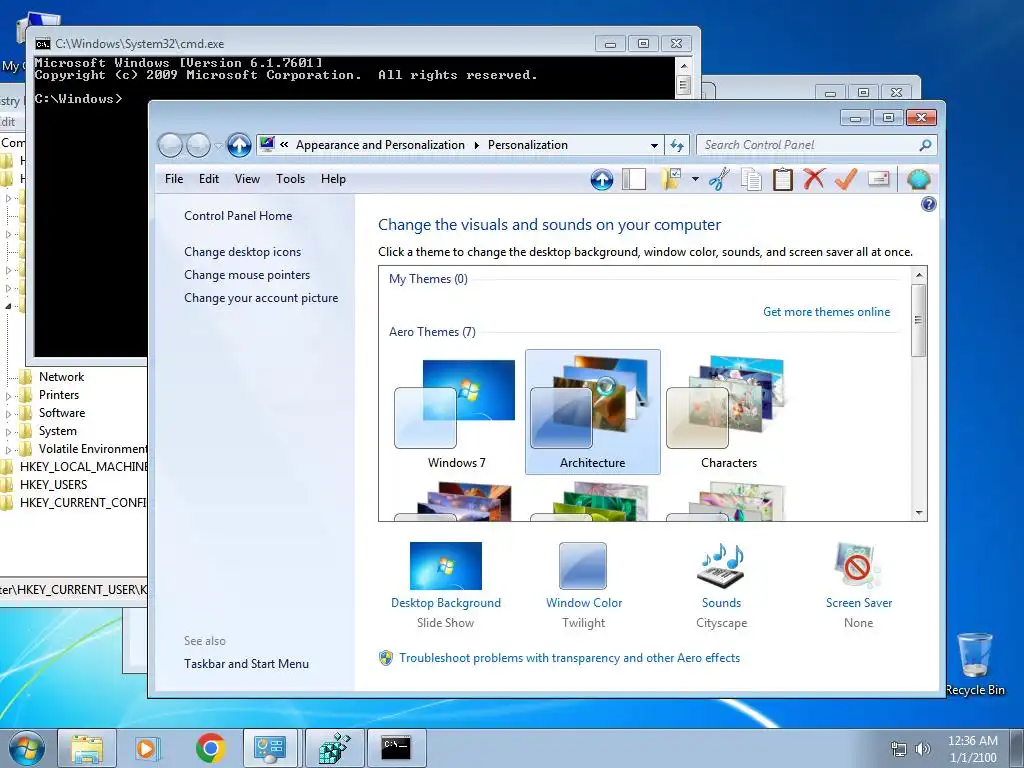Click the Up arrow button next to Forward
This screenshot has height=768, width=1024.
click(239, 145)
